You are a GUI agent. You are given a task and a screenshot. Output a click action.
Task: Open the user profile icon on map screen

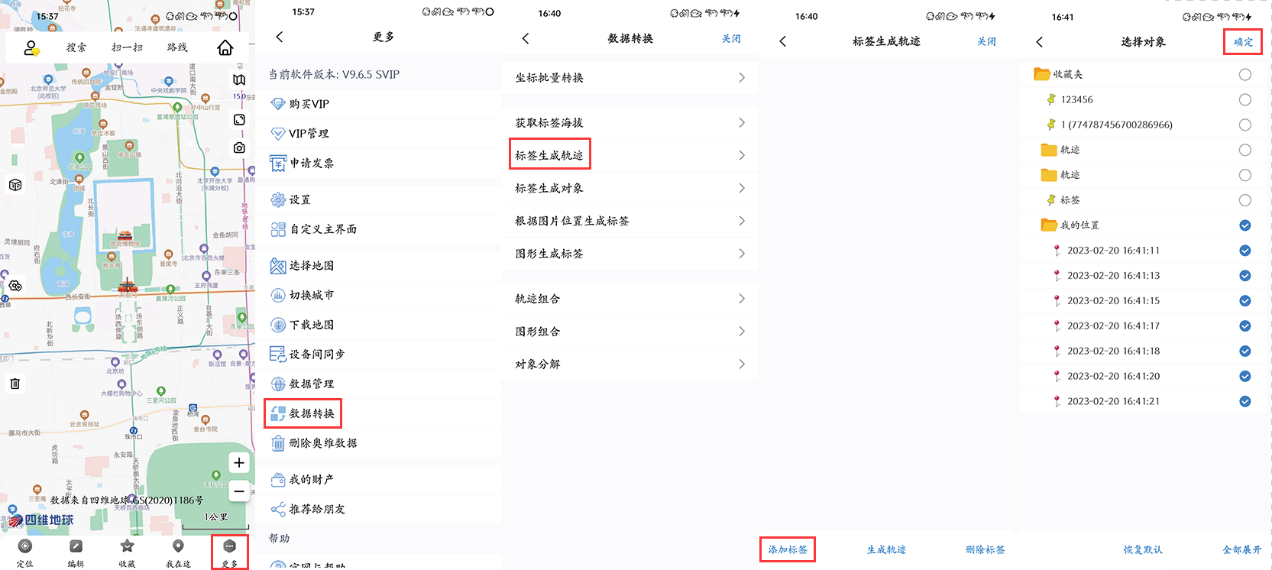(31, 47)
